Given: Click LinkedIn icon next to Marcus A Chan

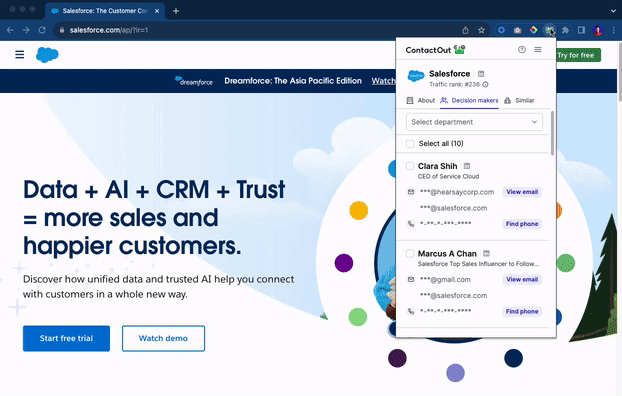Looking at the screenshot, I should point(486,254).
